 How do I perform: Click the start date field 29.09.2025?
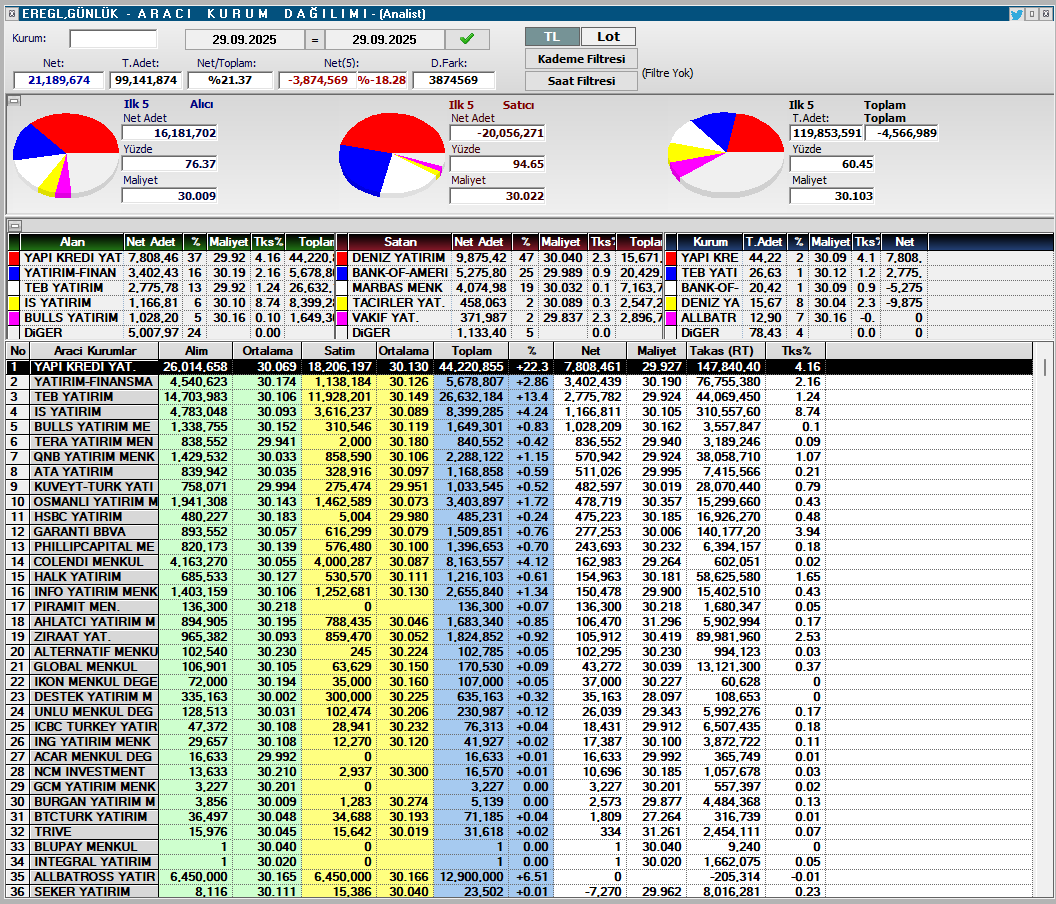pyautogui.click(x=244, y=40)
